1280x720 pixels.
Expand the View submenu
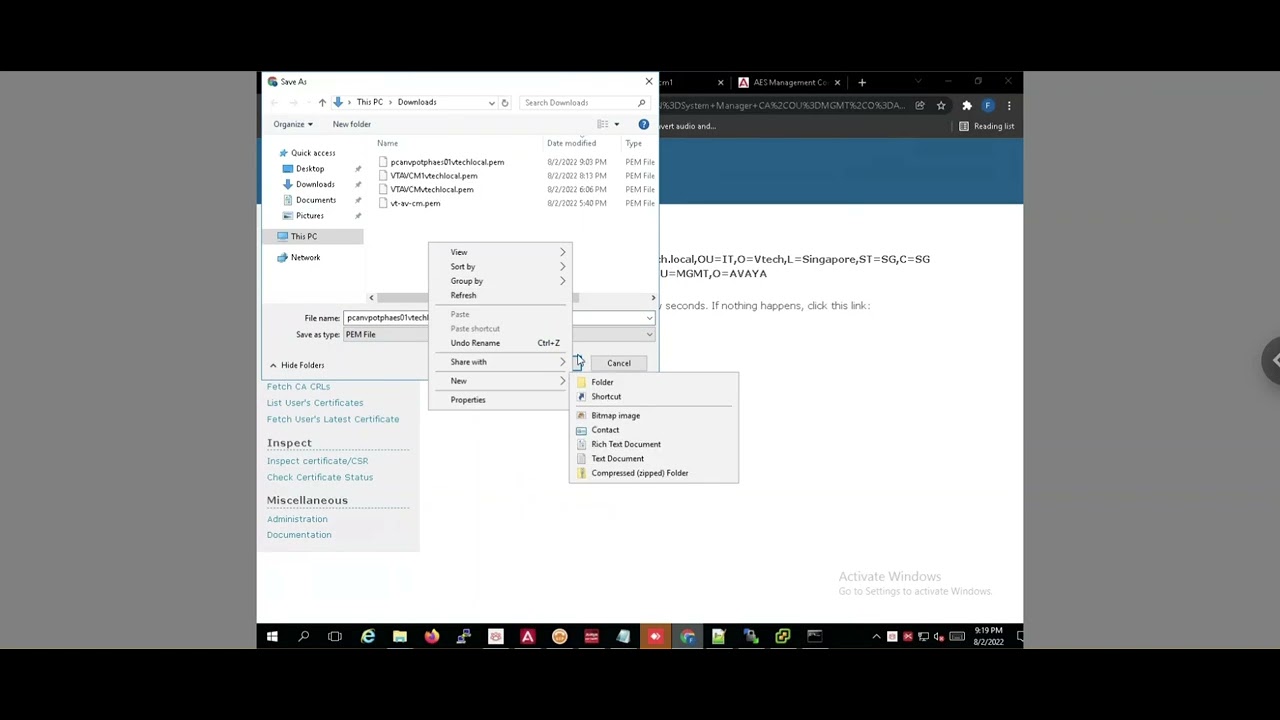click(x=500, y=252)
